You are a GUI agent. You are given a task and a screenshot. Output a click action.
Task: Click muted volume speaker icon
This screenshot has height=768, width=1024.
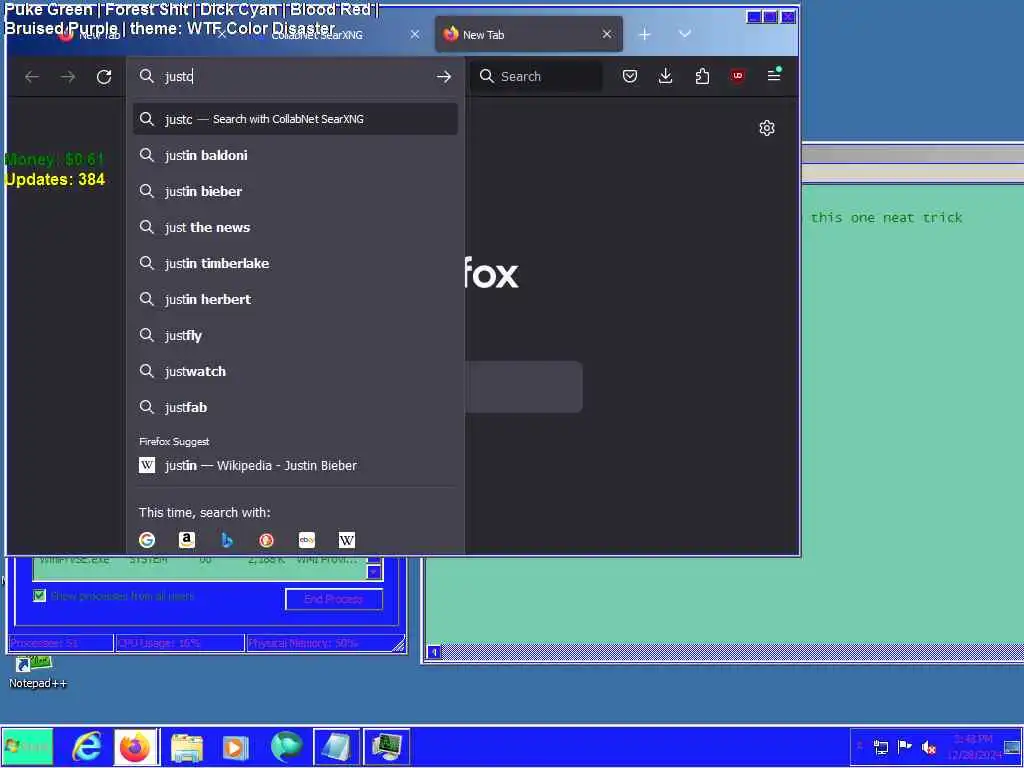[928, 747]
